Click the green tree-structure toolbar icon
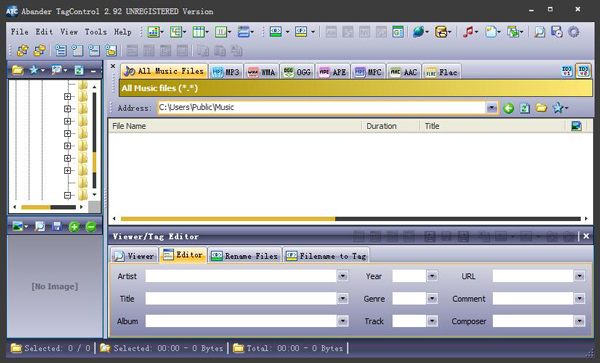The height and width of the screenshot is (363, 600). 176,32
